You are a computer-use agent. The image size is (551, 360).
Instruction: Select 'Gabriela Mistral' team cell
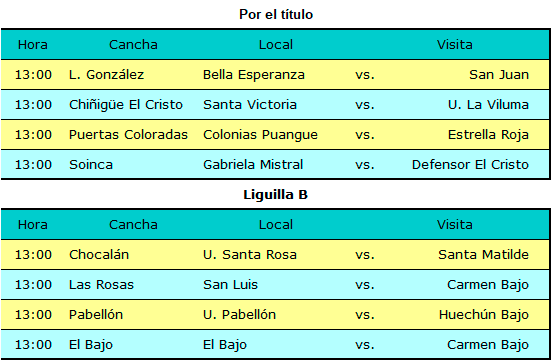click(253, 165)
